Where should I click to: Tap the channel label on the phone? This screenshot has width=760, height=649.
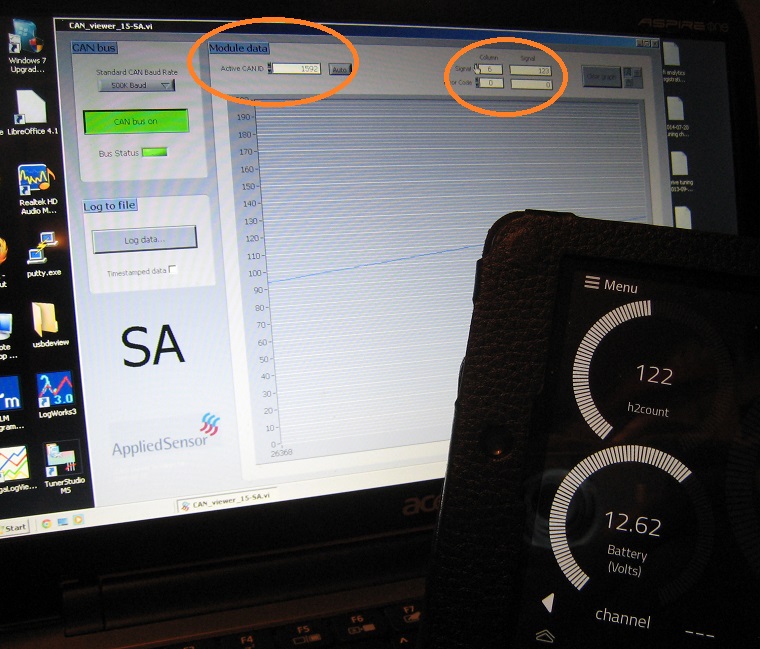pyautogui.click(x=623, y=618)
